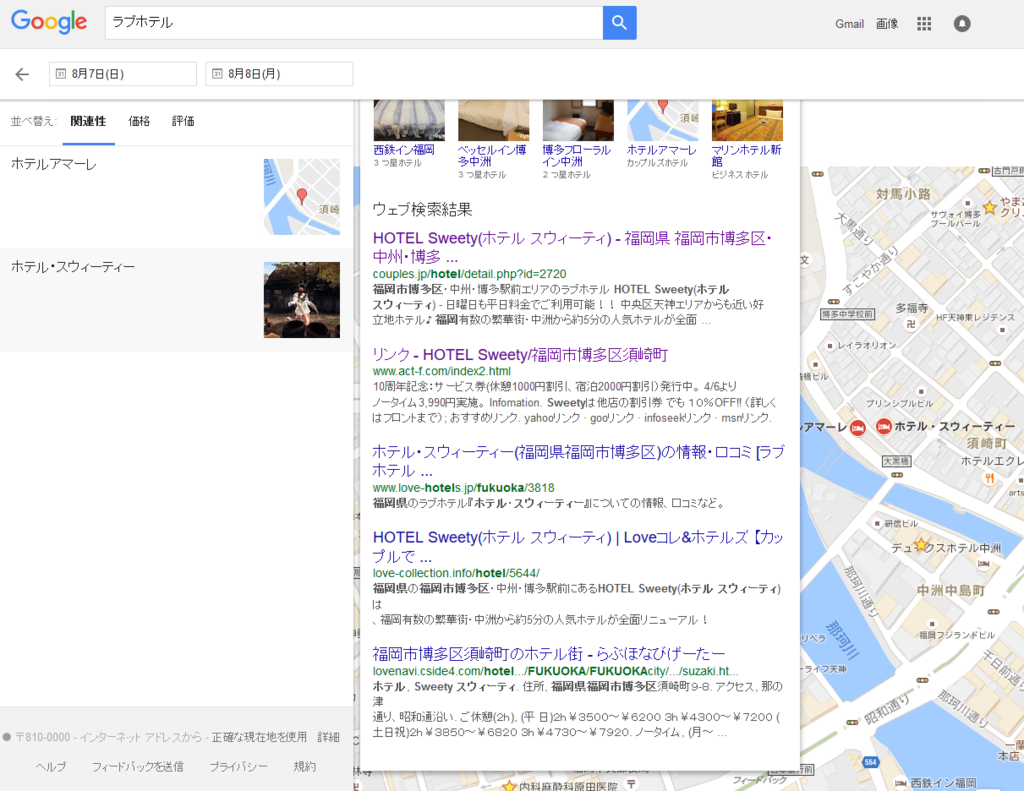Open the Google apps grid icon
The width and height of the screenshot is (1024, 791).
click(x=923, y=24)
